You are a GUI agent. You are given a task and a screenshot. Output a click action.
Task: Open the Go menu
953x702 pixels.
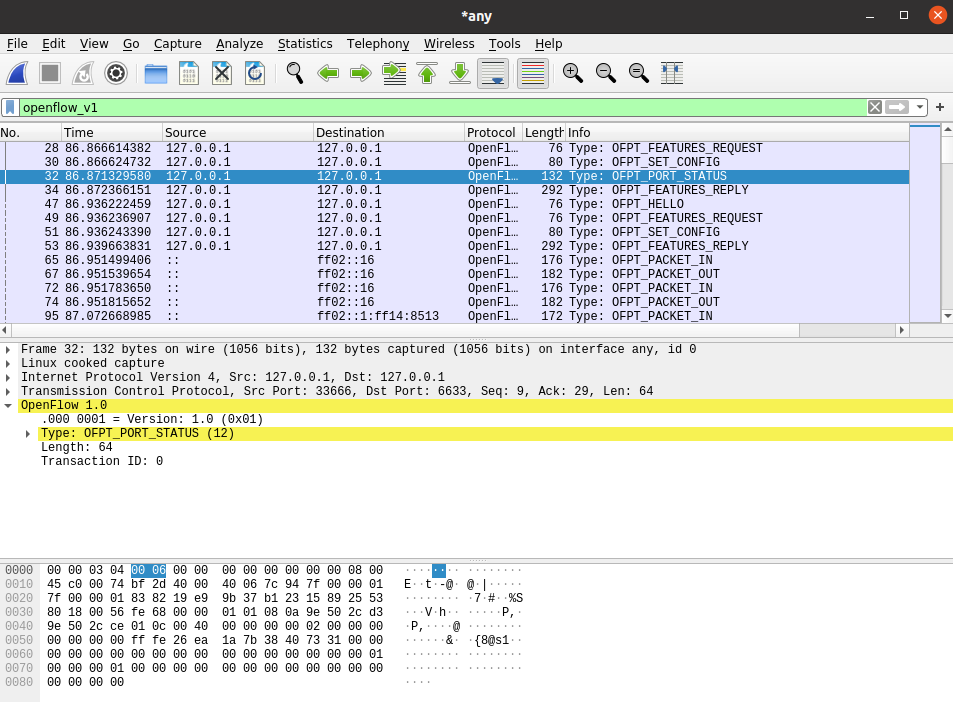(131, 44)
